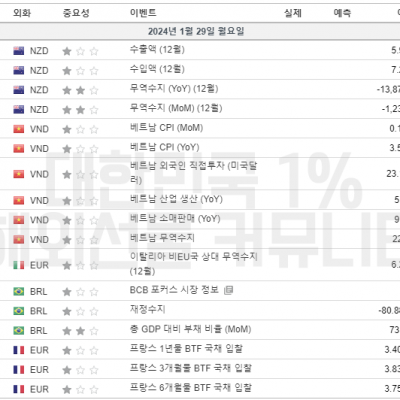Screen dimensions: 400x400
Task: Click the Brazil flag in the 재정수지 row
Action: click(x=19, y=311)
